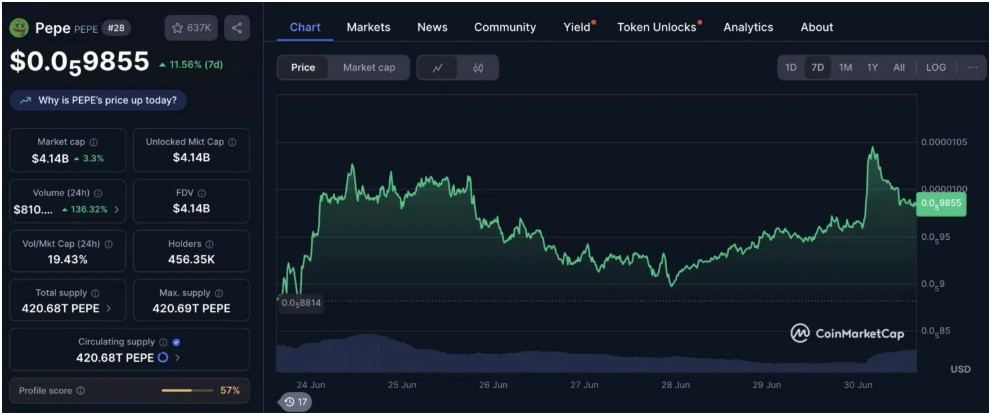Click the Profile score progress bar

coord(185,390)
